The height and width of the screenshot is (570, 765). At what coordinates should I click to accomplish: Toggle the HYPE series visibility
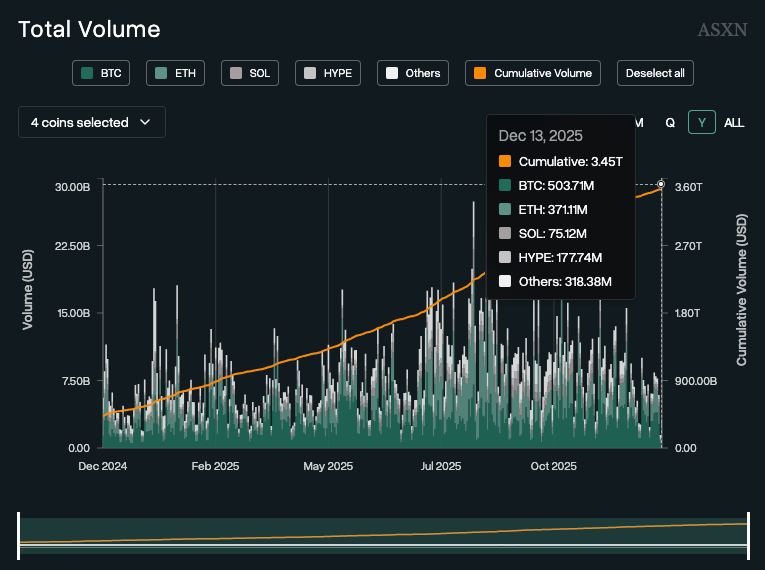[328, 73]
